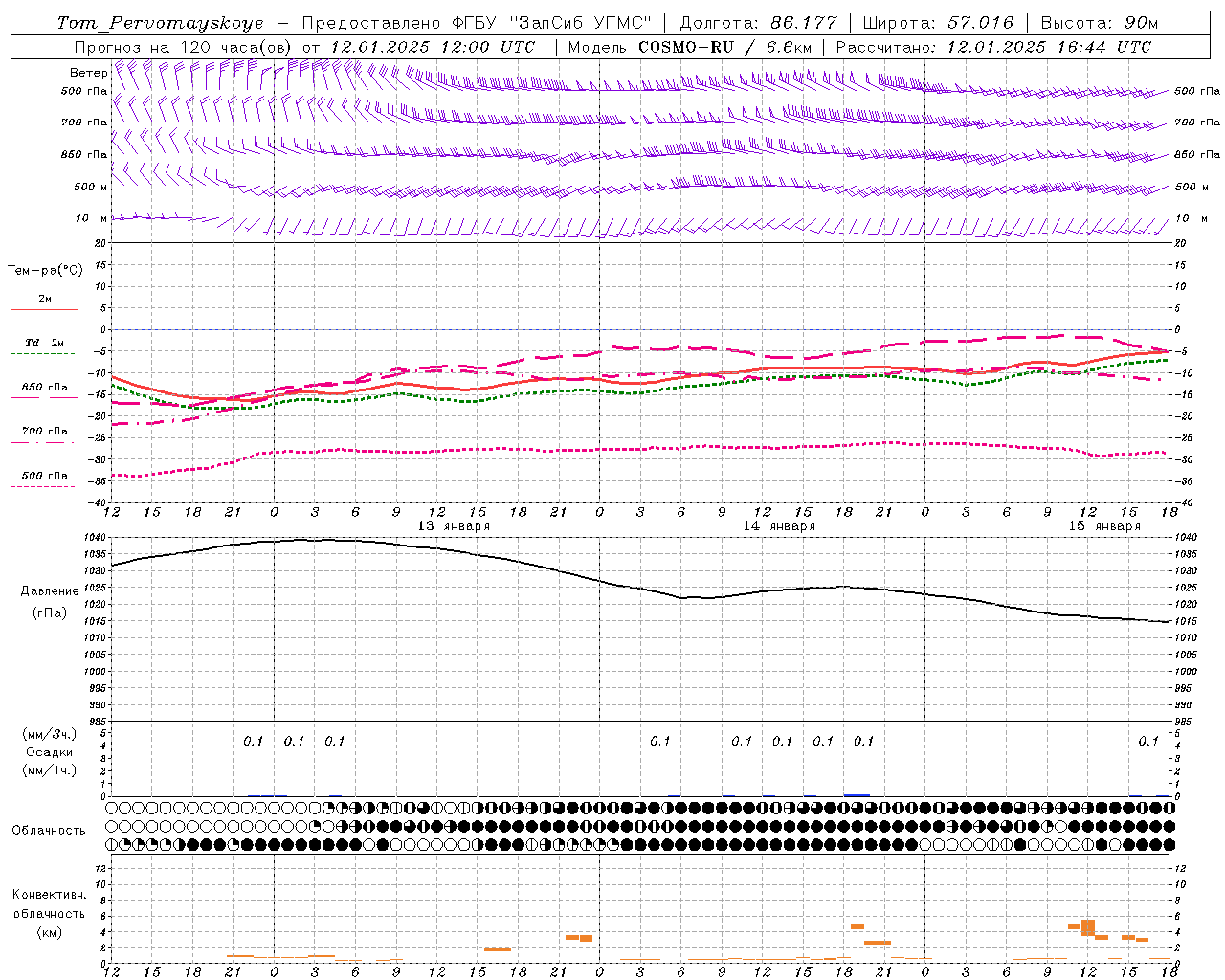The height and width of the screenshot is (980, 1225).
Task: Click the 700 гПа temperature legend label
Action: [x=45, y=432]
